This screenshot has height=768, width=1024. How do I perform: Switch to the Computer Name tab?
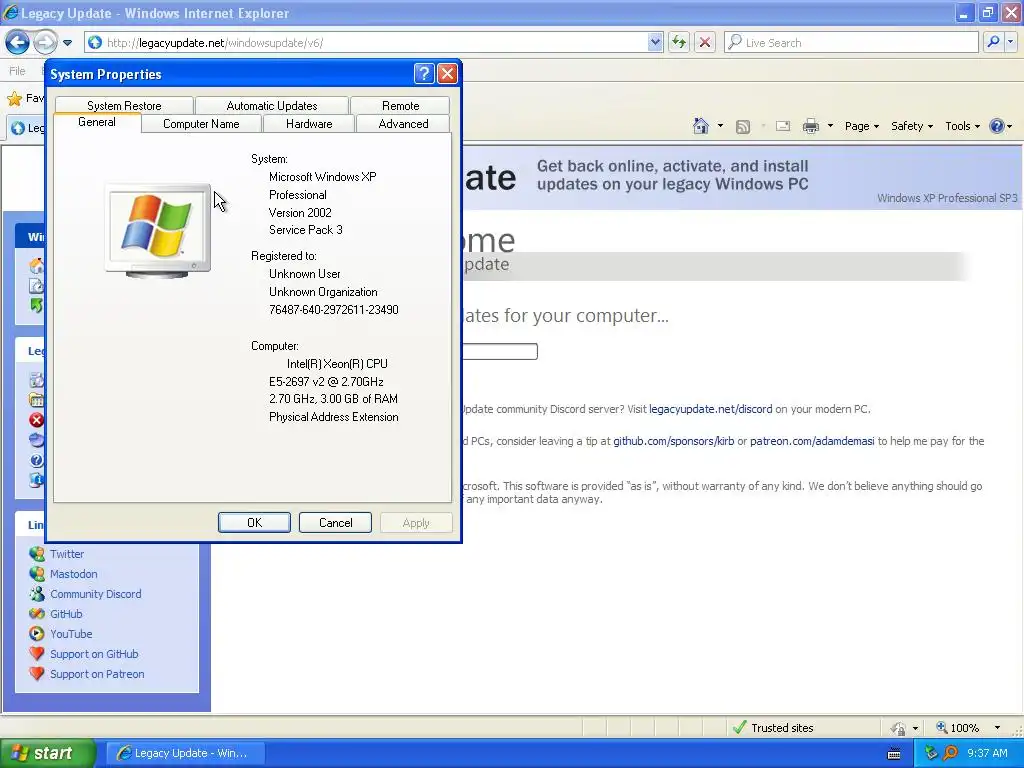tap(201, 124)
